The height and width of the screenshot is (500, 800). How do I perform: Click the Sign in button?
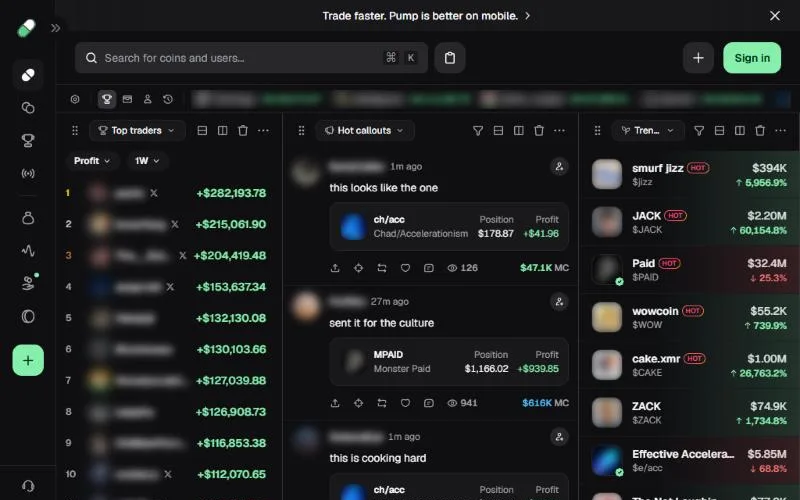[x=752, y=58]
